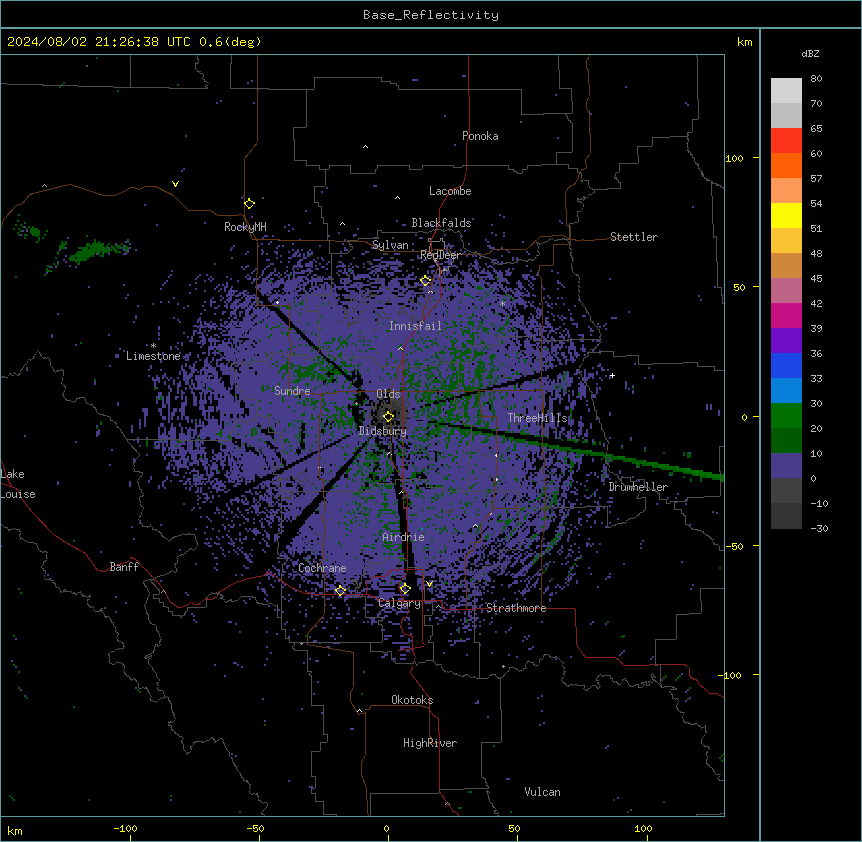Click the ThreeHills label
The height and width of the screenshot is (842, 862).
pyautogui.click(x=537, y=418)
